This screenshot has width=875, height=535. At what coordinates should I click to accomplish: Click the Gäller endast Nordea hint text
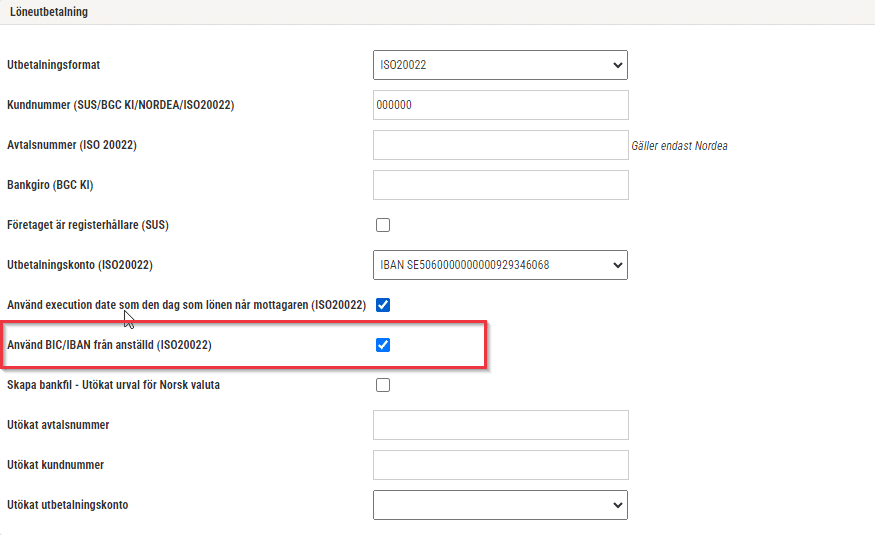point(679,146)
